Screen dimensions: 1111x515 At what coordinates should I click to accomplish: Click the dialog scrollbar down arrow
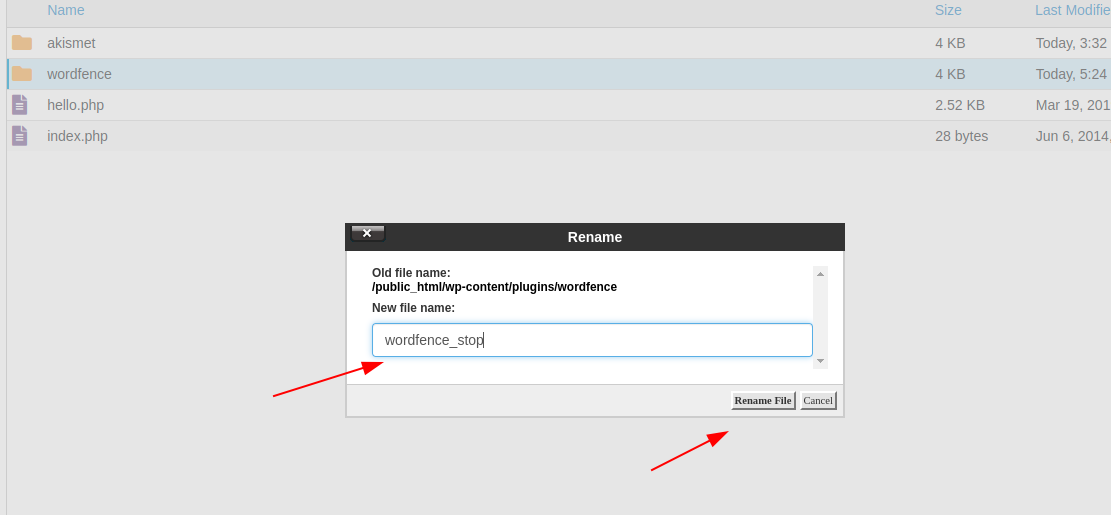coord(820,361)
